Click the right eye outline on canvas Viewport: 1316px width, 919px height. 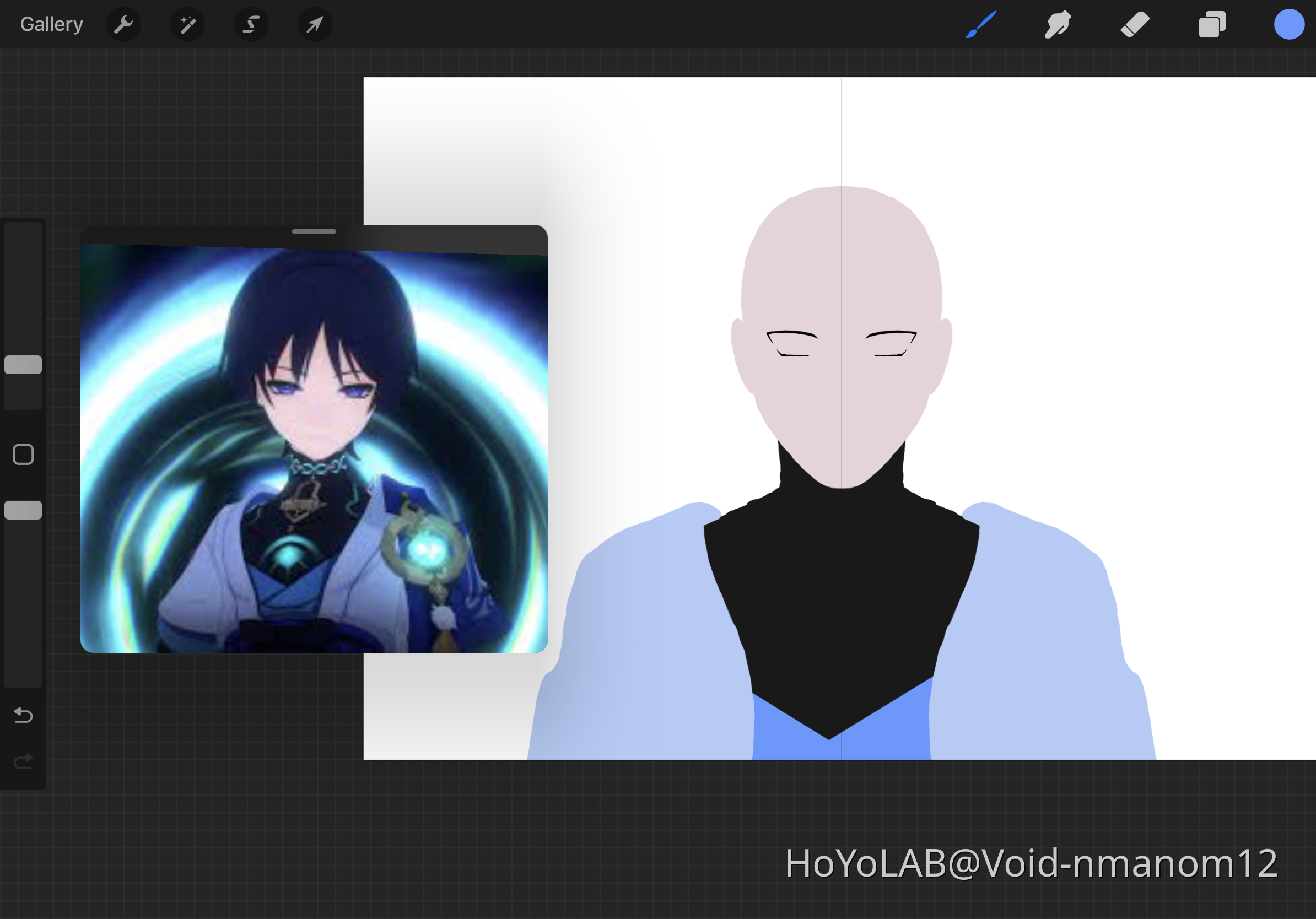[891, 343]
